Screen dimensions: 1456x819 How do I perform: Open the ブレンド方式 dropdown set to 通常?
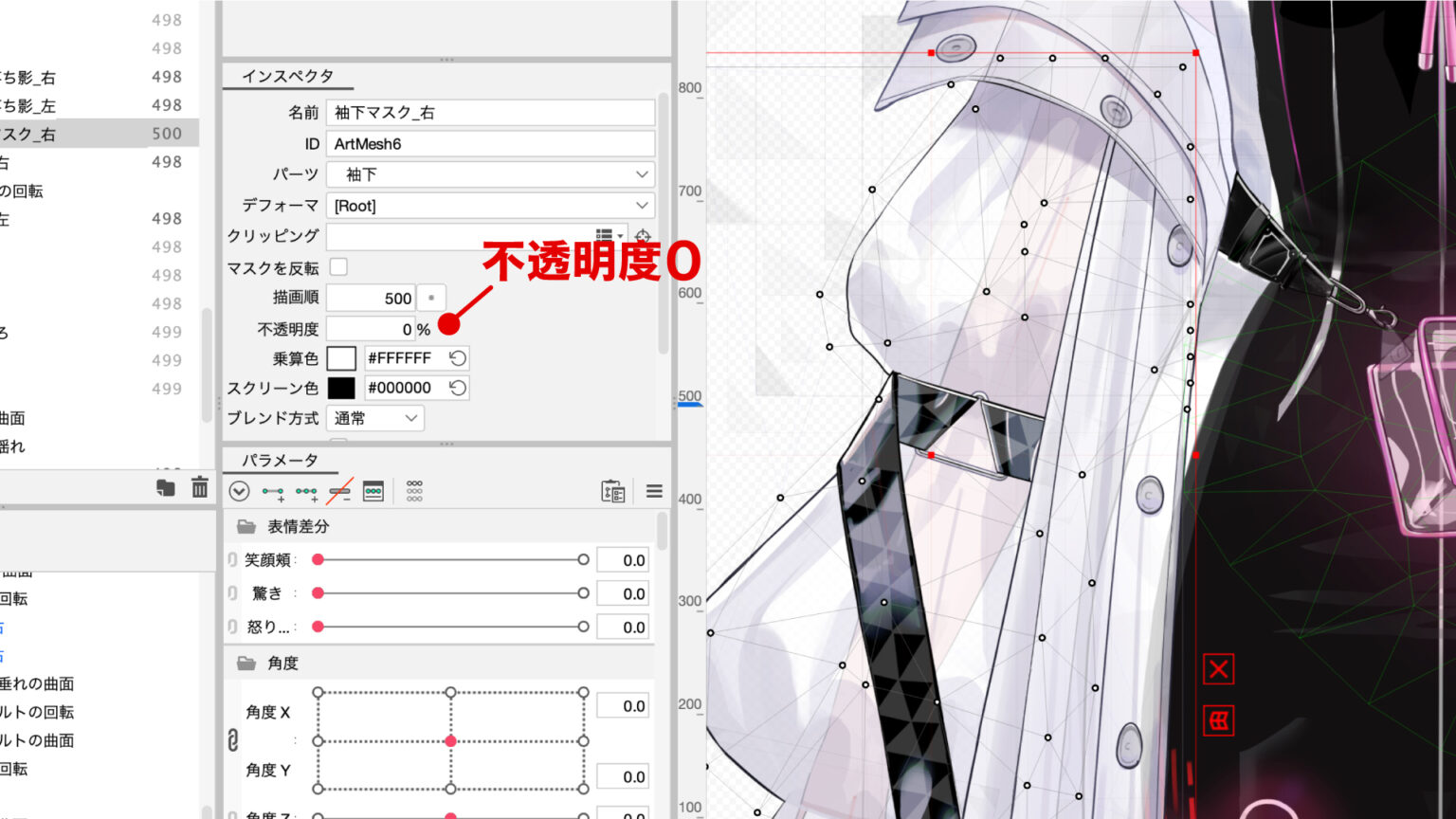[x=375, y=418]
